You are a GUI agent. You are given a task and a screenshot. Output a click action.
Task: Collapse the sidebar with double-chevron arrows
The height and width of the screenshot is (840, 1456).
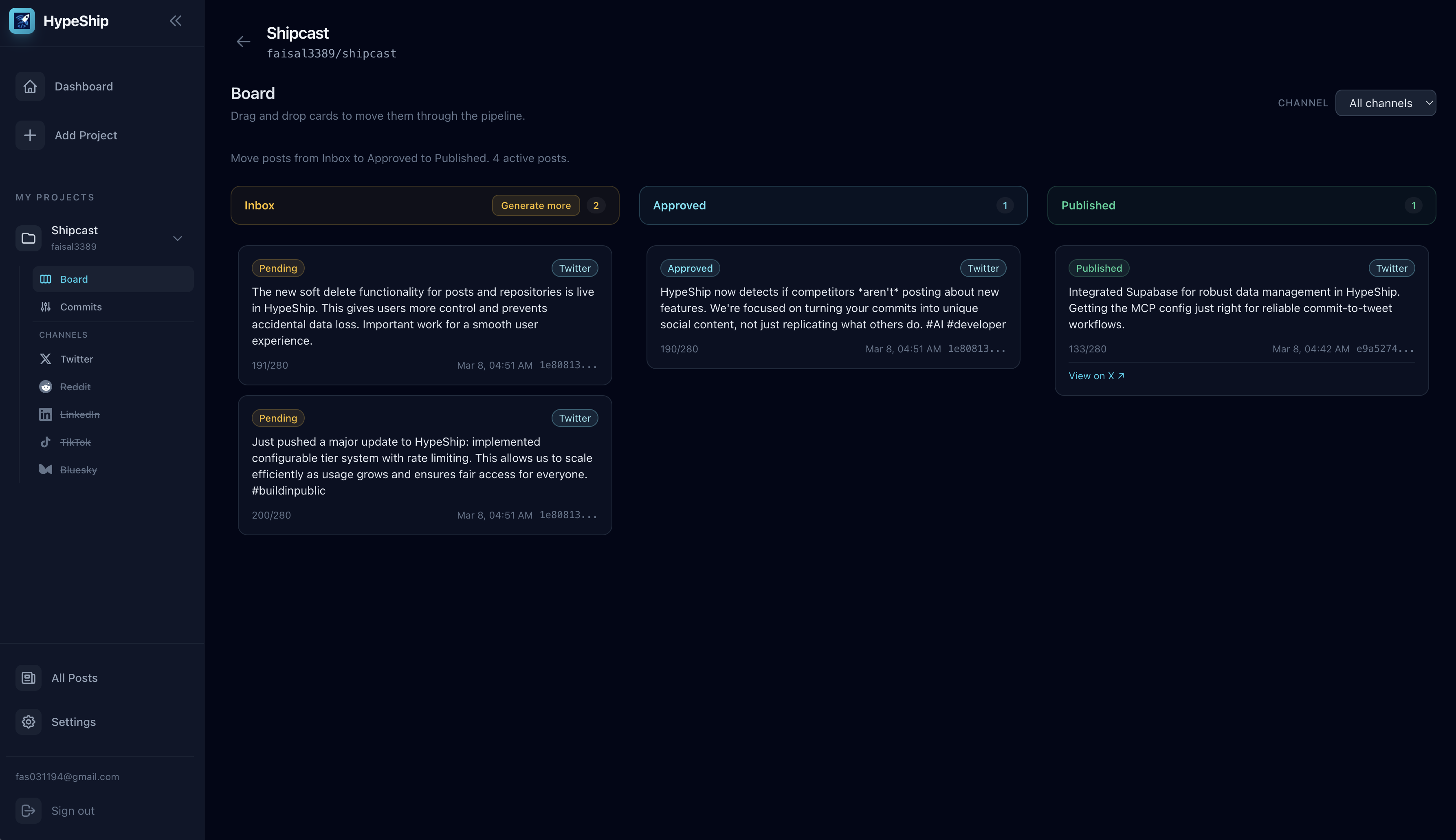[x=176, y=20]
